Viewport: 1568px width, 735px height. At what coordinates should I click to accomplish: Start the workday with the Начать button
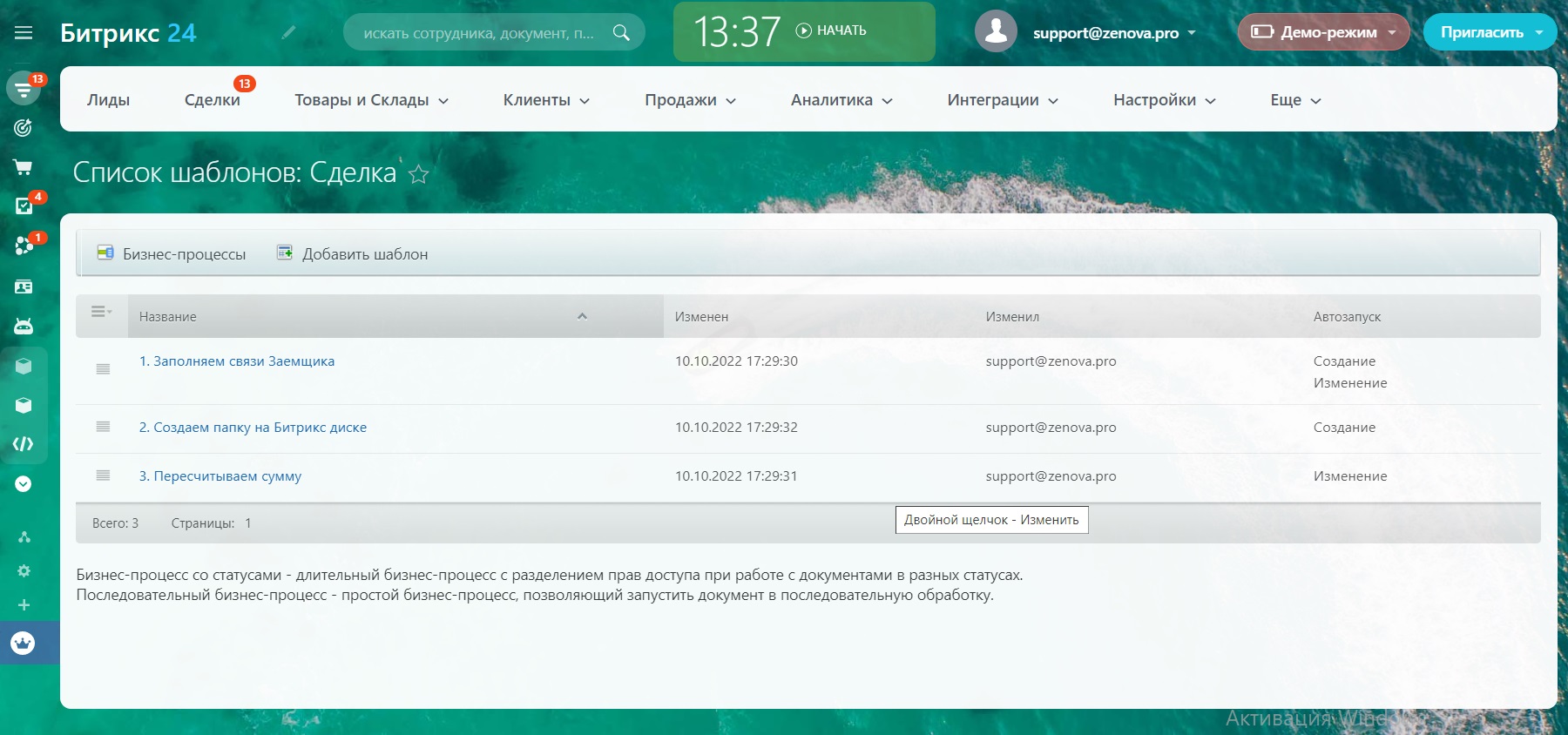pos(831,30)
